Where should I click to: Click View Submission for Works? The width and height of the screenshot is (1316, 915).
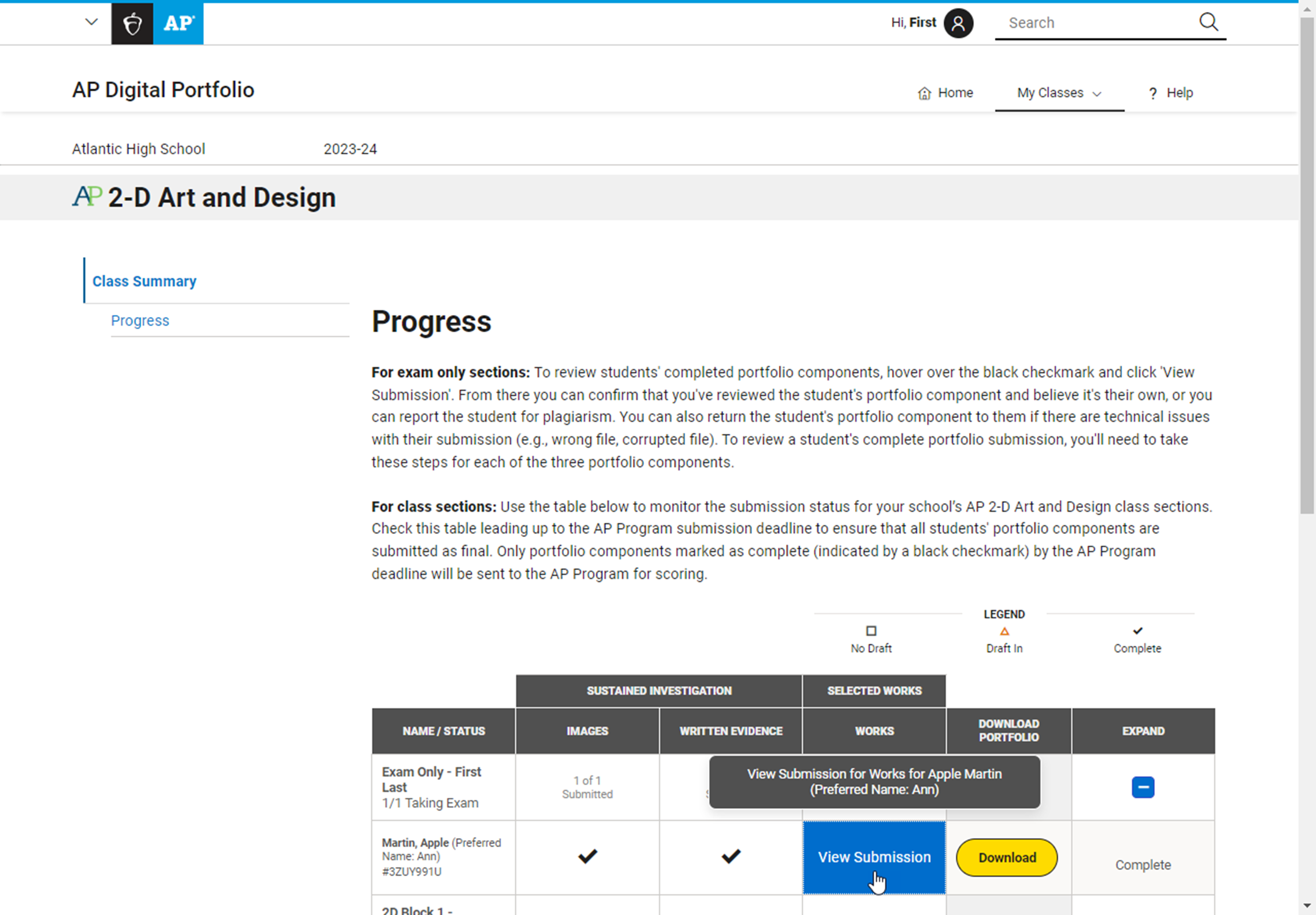pos(873,857)
